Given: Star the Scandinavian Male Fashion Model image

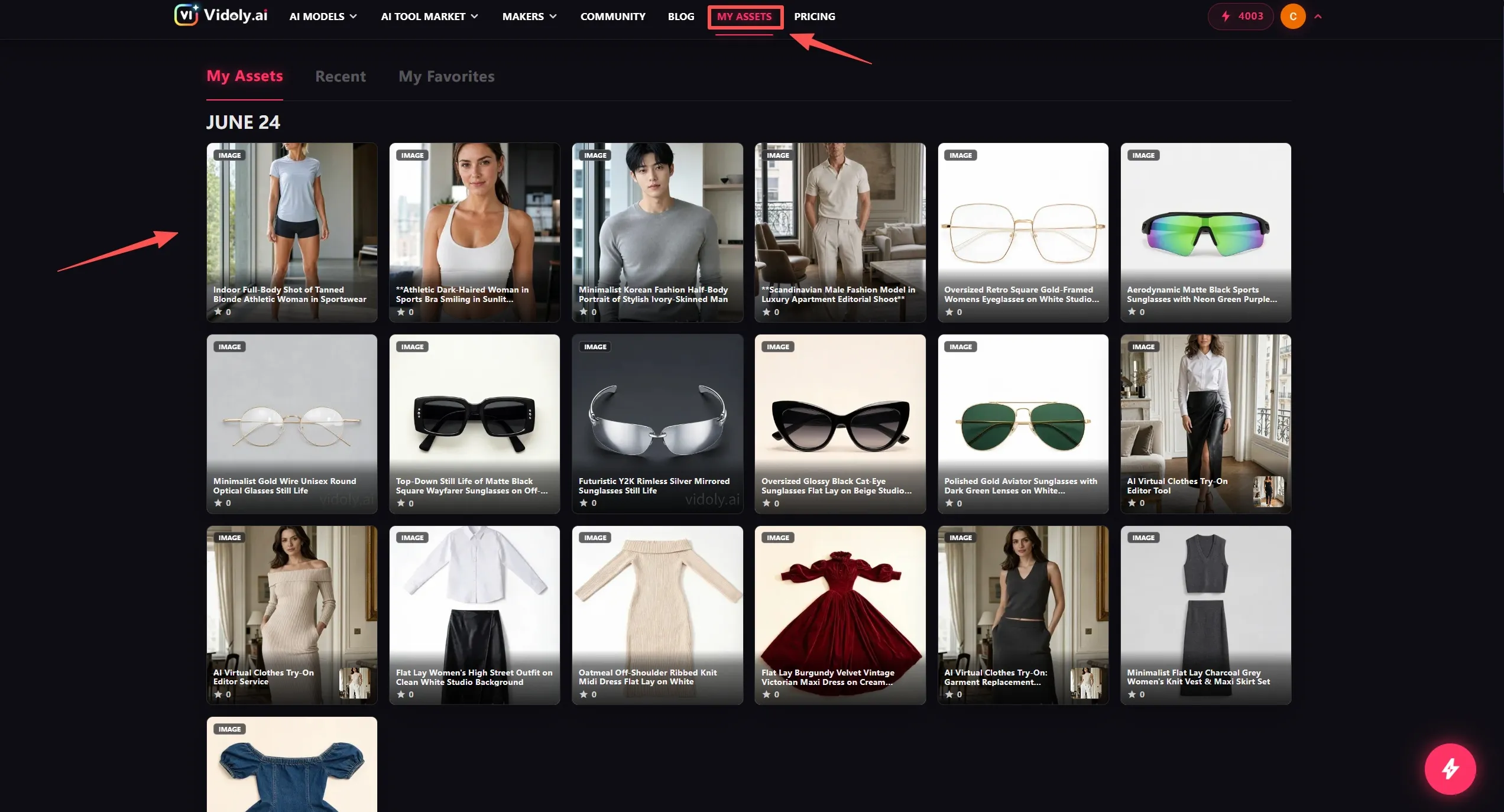Looking at the screenshot, I should pos(766,311).
